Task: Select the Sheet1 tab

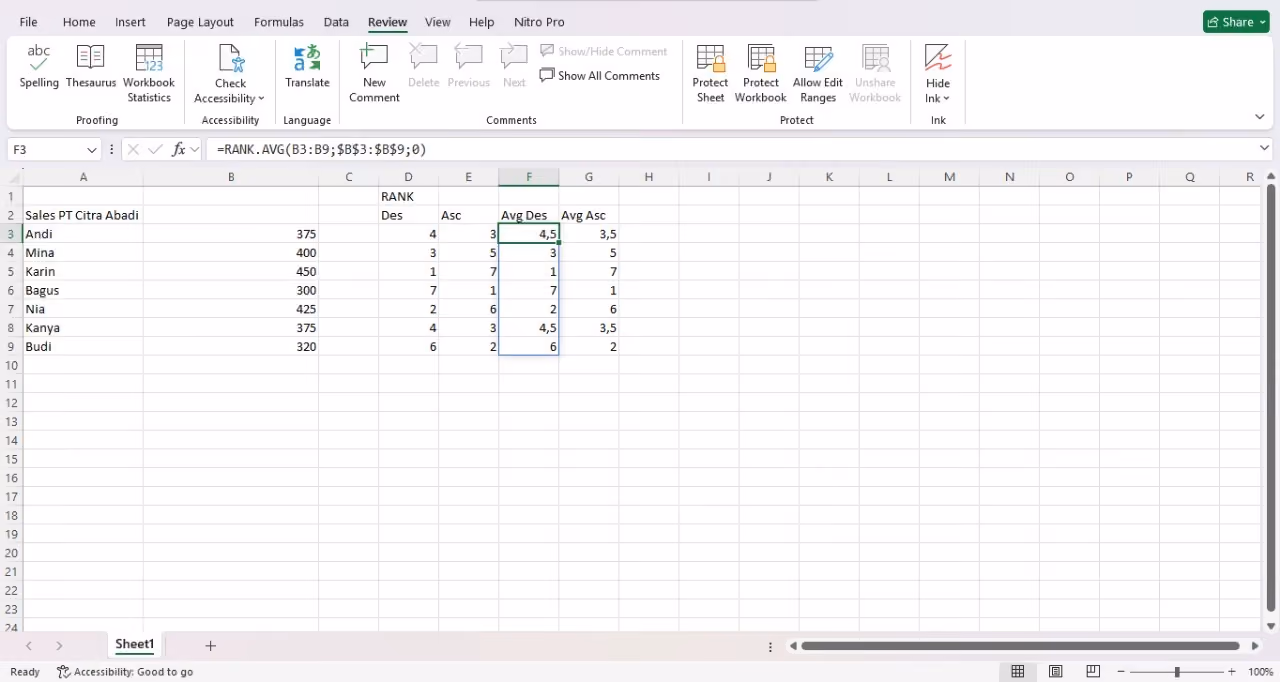Action: tap(134, 645)
